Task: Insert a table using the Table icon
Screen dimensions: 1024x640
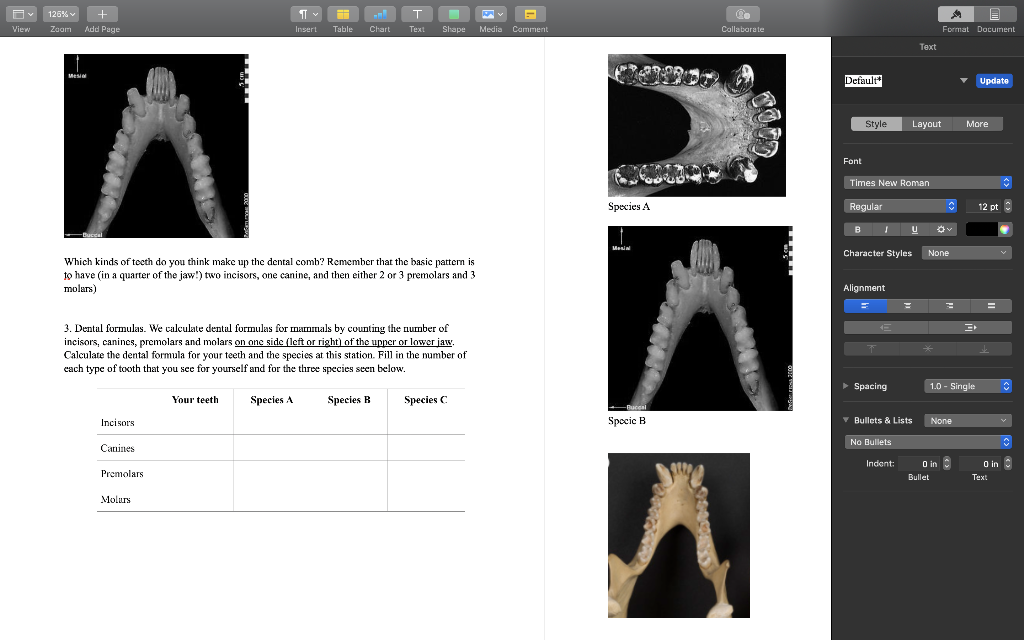Action: pos(342,14)
